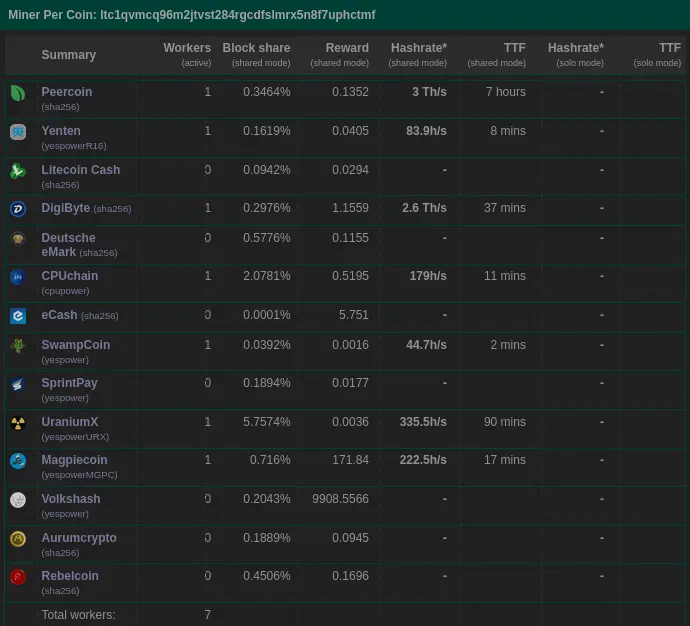690x626 pixels.
Task: Click the Hashrate solo mode header
Action: coord(576,55)
